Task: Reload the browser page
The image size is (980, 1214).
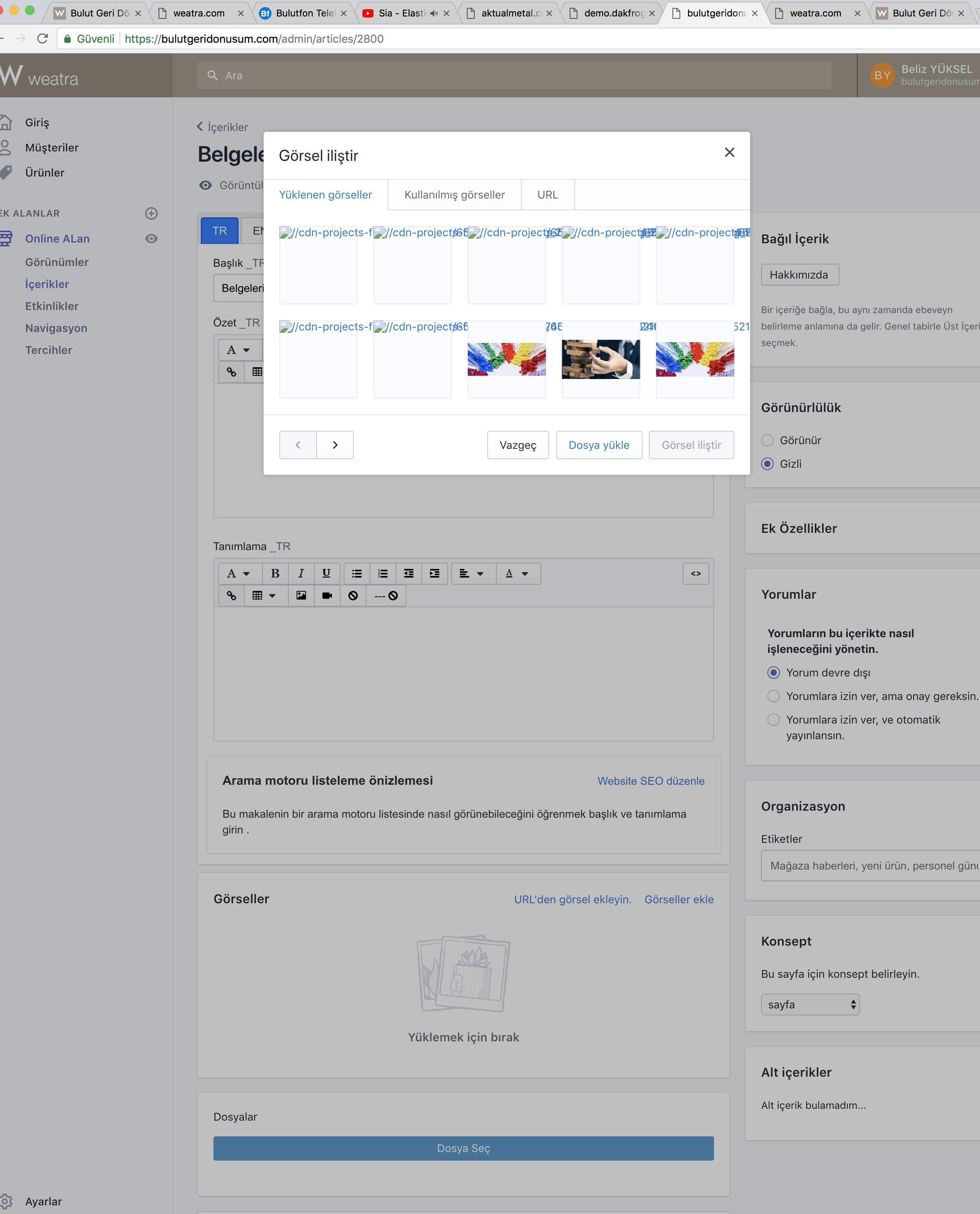Action: [42, 38]
